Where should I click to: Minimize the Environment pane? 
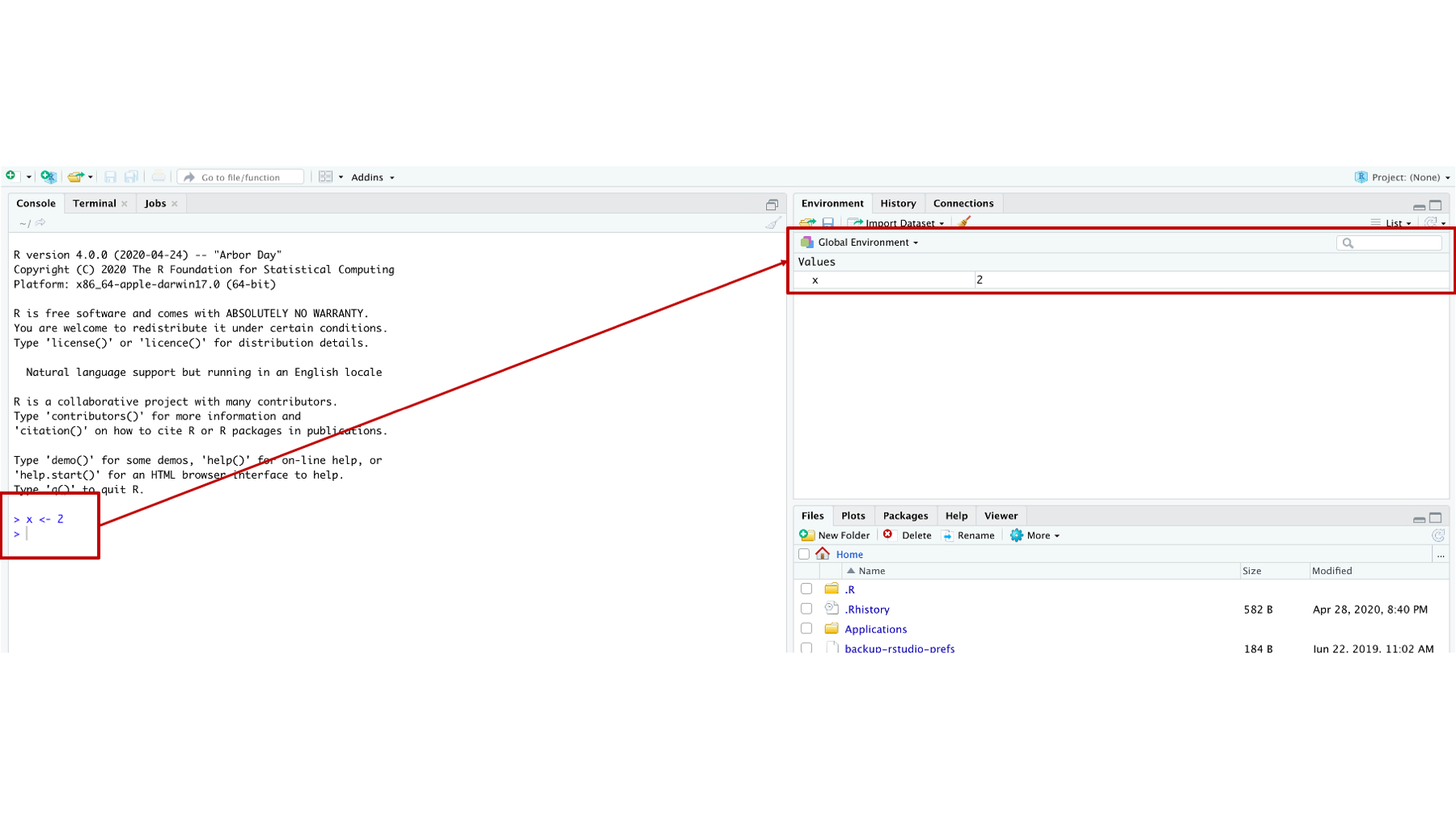1419,206
